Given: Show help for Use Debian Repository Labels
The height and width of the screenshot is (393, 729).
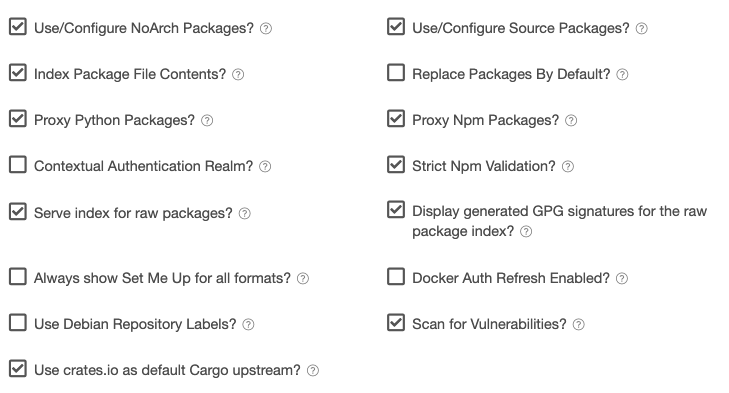Looking at the screenshot, I should (248, 324).
